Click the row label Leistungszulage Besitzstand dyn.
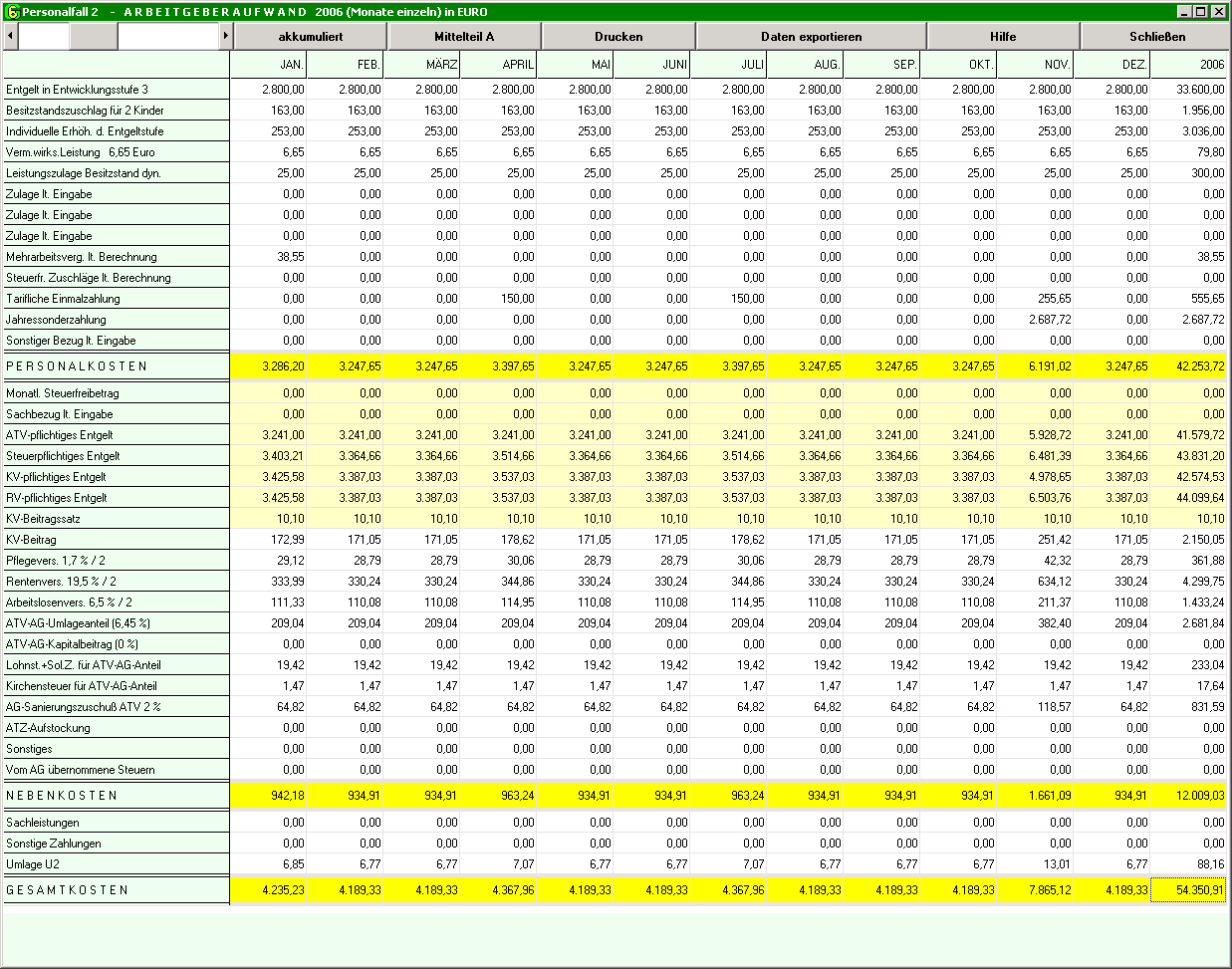The image size is (1232, 969). [x=117, y=173]
